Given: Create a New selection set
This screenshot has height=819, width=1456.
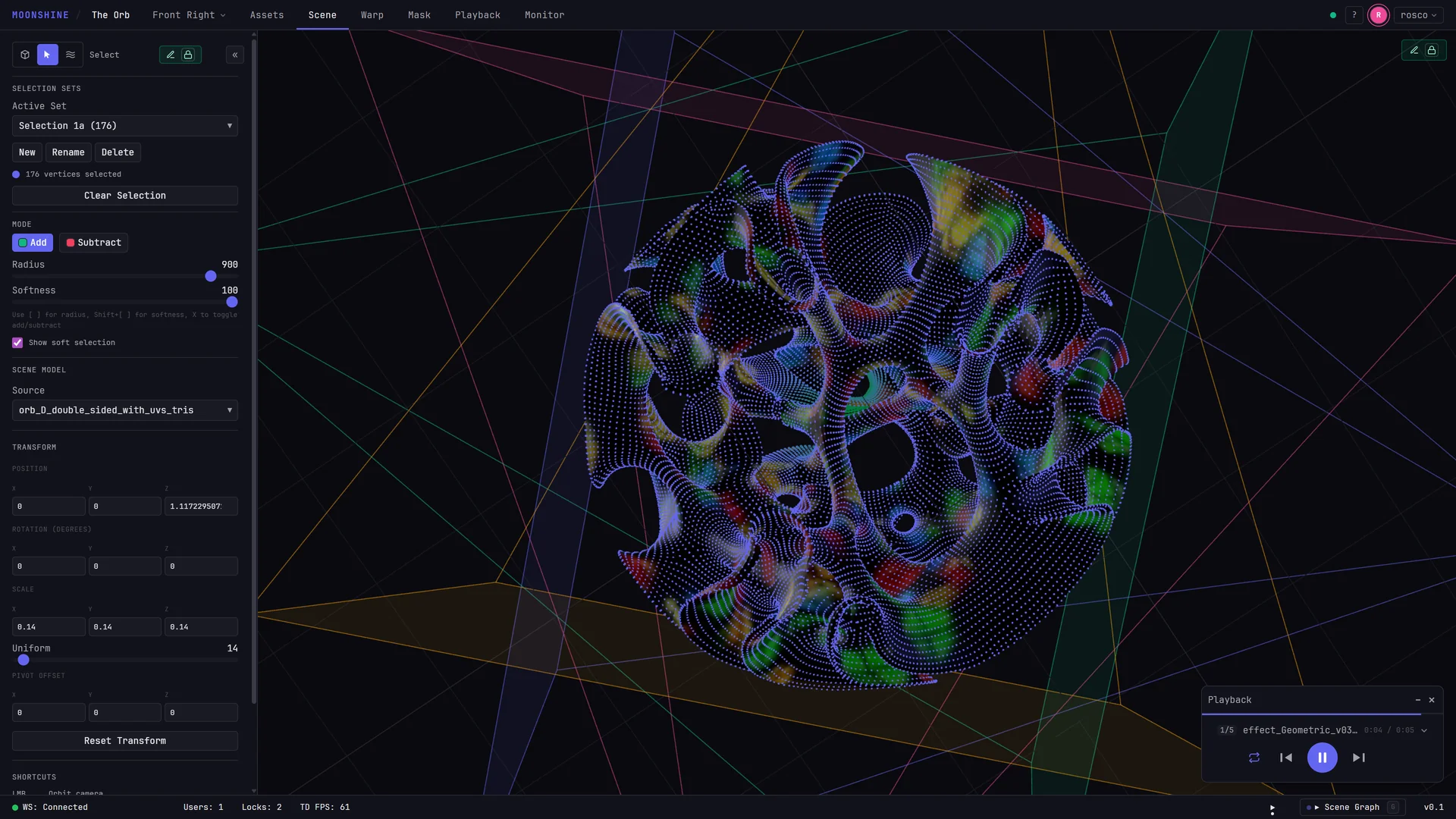Looking at the screenshot, I should pos(27,152).
